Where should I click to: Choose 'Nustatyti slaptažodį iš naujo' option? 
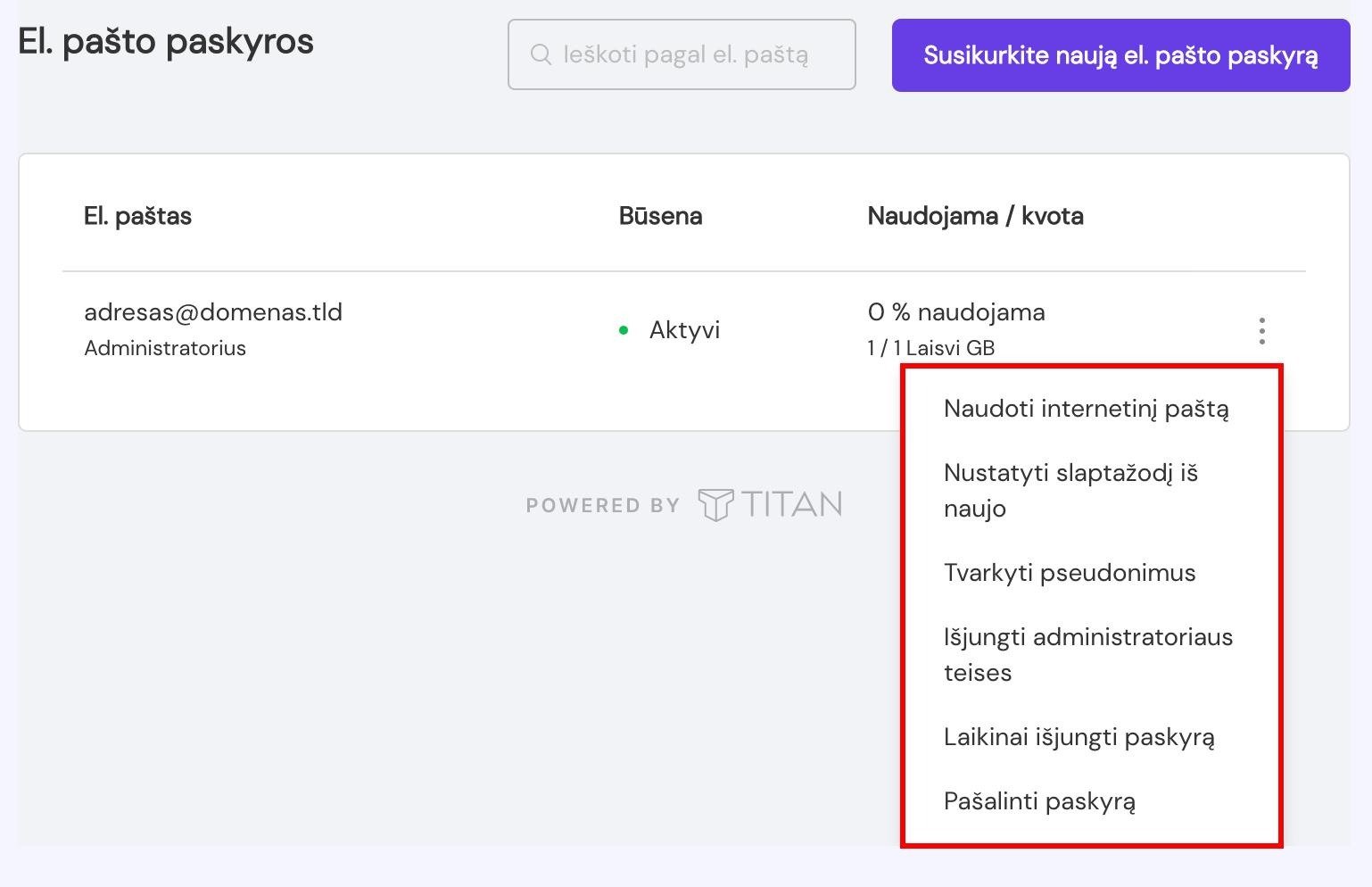1070,490
